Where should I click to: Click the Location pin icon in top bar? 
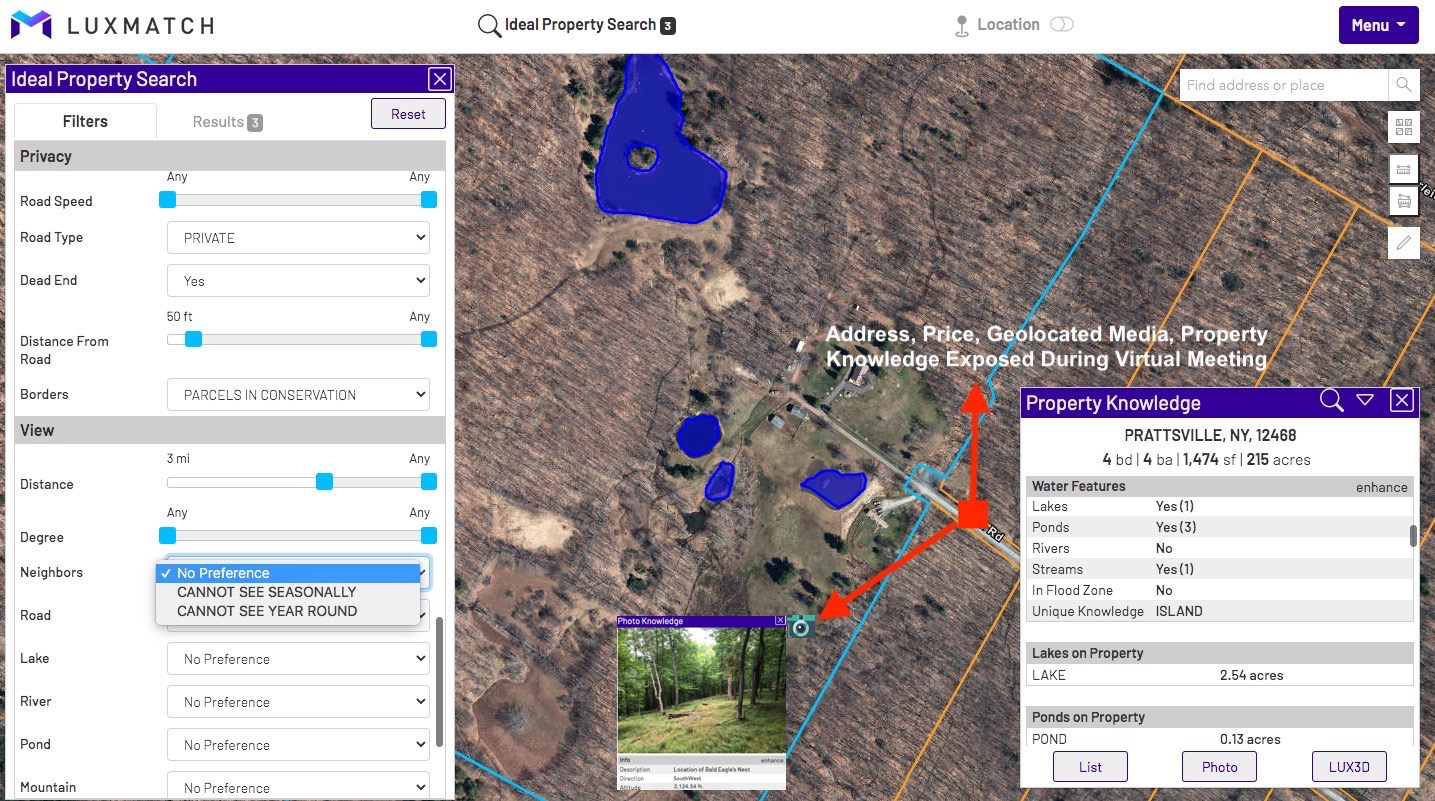pyautogui.click(x=962, y=26)
